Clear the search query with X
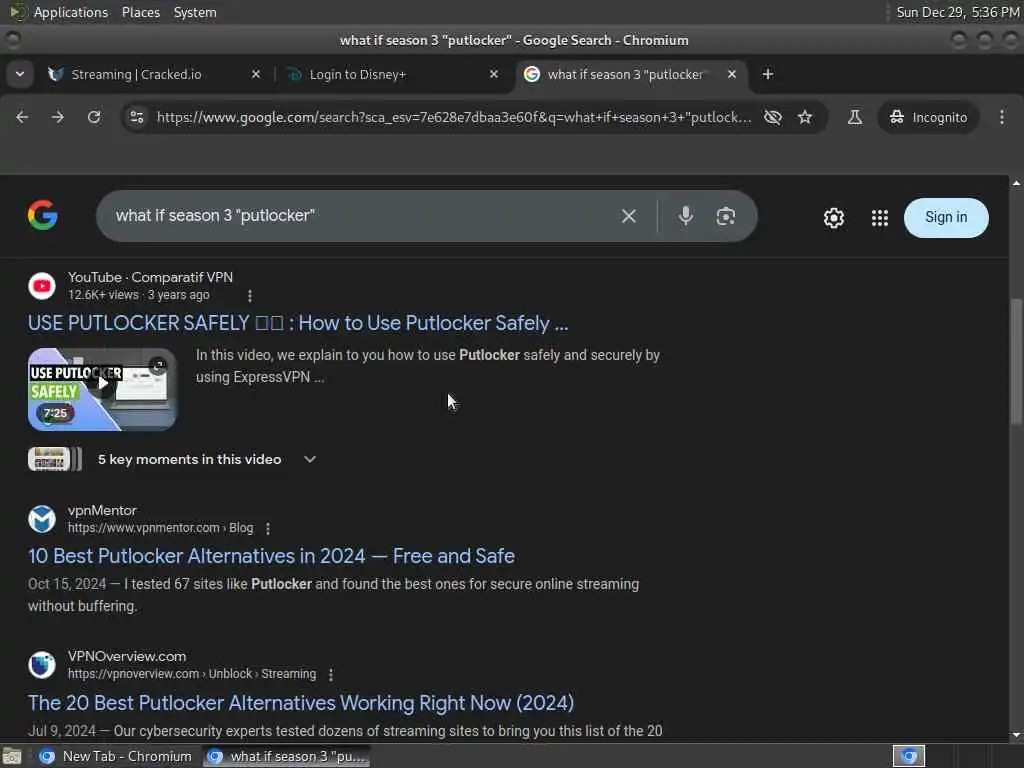This screenshot has height=768, width=1024. point(628,216)
